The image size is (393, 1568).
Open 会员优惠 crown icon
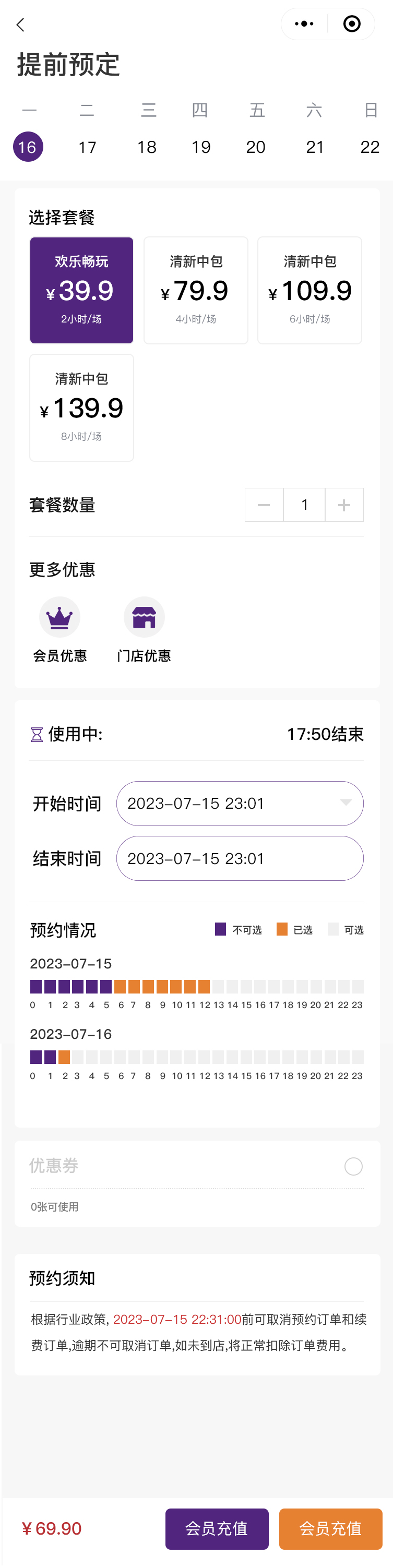click(x=59, y=617)
